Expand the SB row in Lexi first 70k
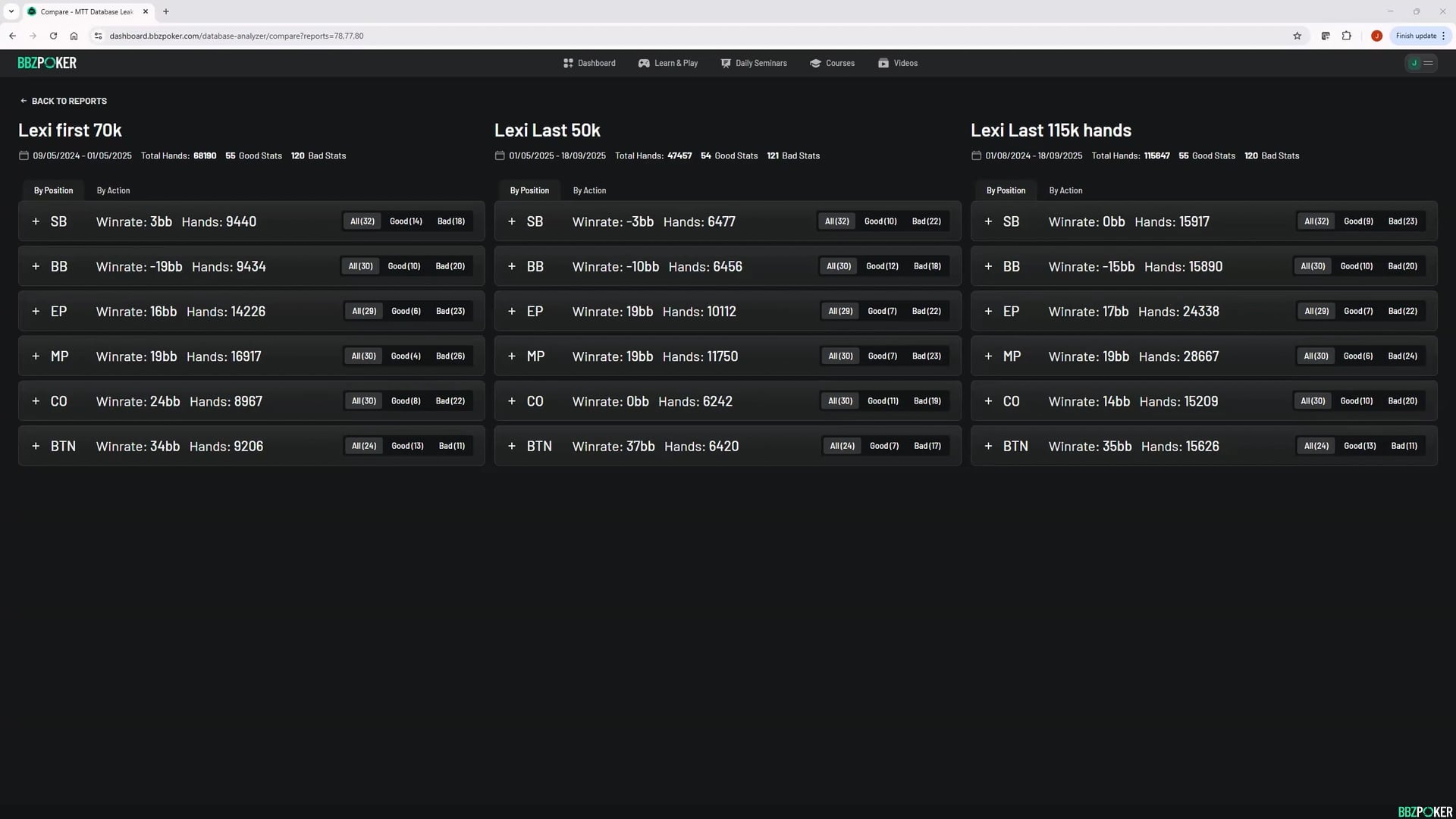Viewport: 1456px width, 819px height. coord(36,221)
